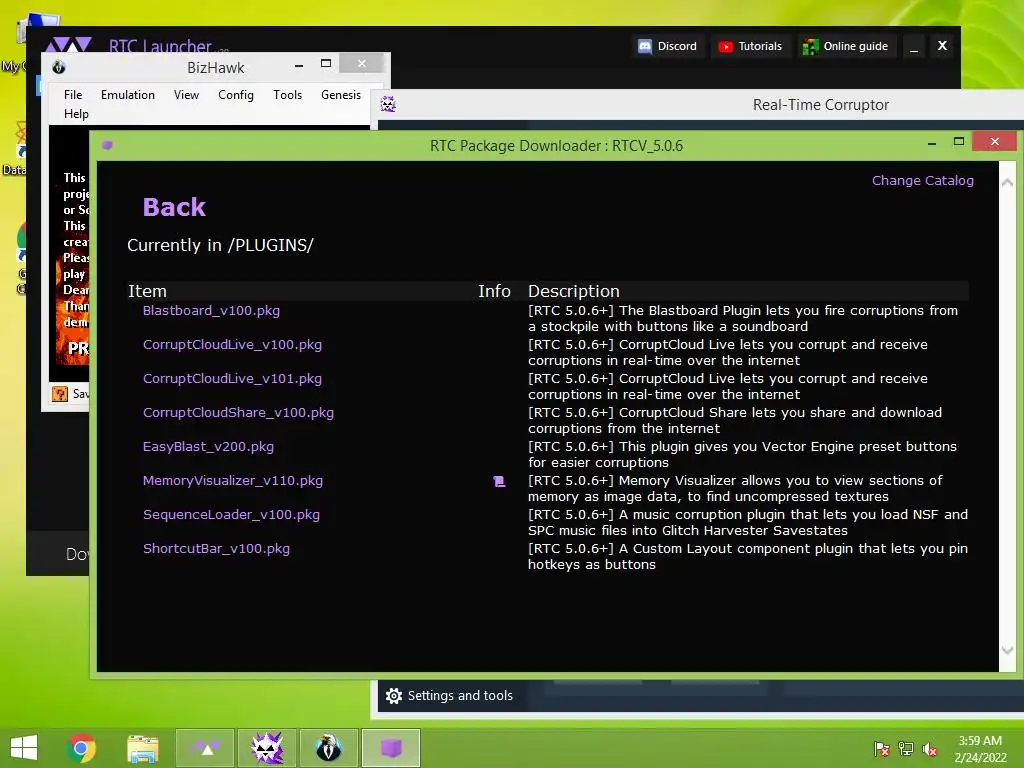Maximize the BizHawk window
Image resolution: width=1024 pixels, height=768 pixels.
point(326,63)
